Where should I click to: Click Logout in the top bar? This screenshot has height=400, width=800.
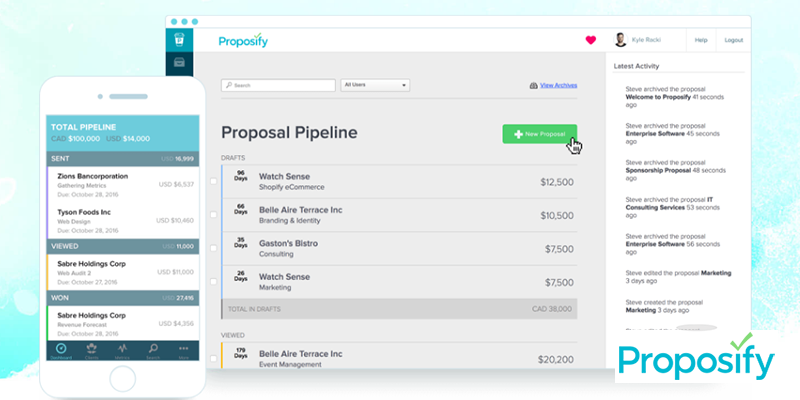733,40
